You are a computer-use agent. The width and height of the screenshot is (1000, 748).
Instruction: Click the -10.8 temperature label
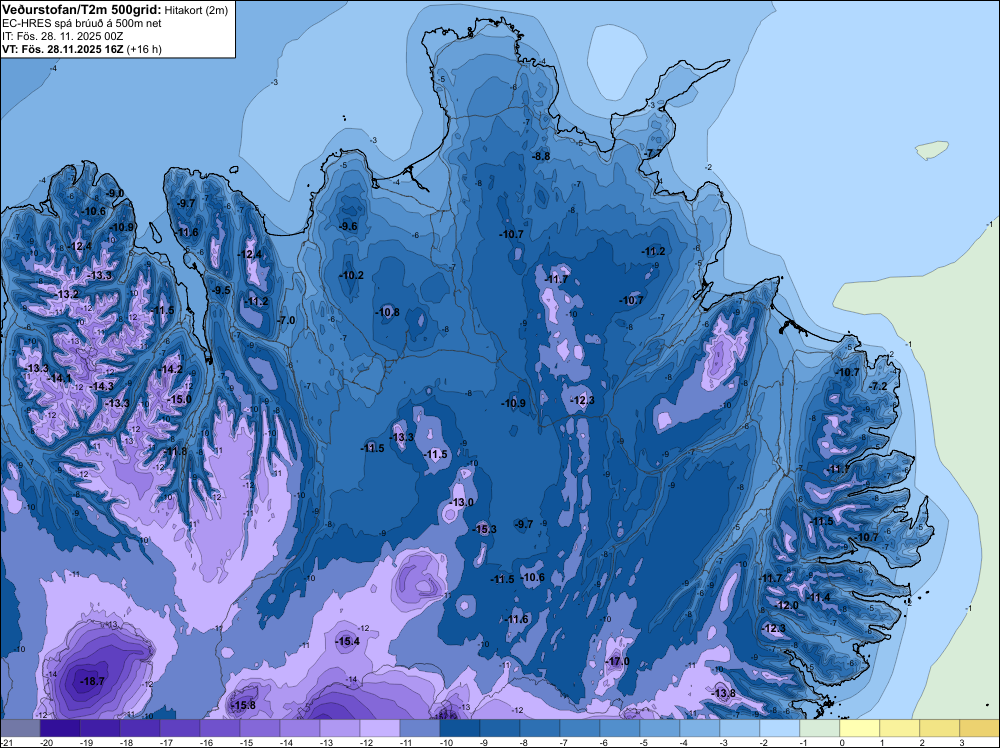pos(387,312)
